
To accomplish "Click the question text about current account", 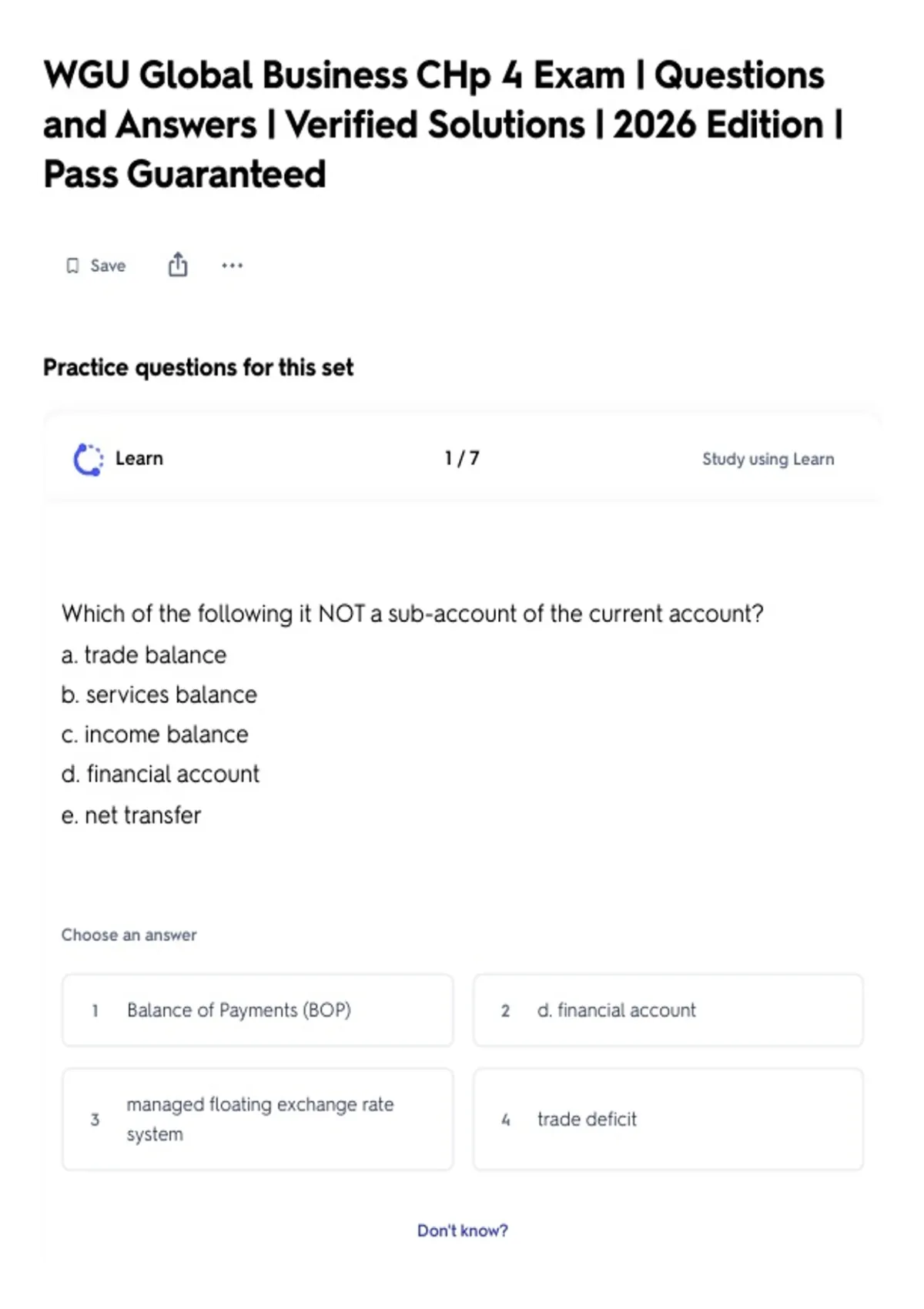I will click(x=412, y=614).
